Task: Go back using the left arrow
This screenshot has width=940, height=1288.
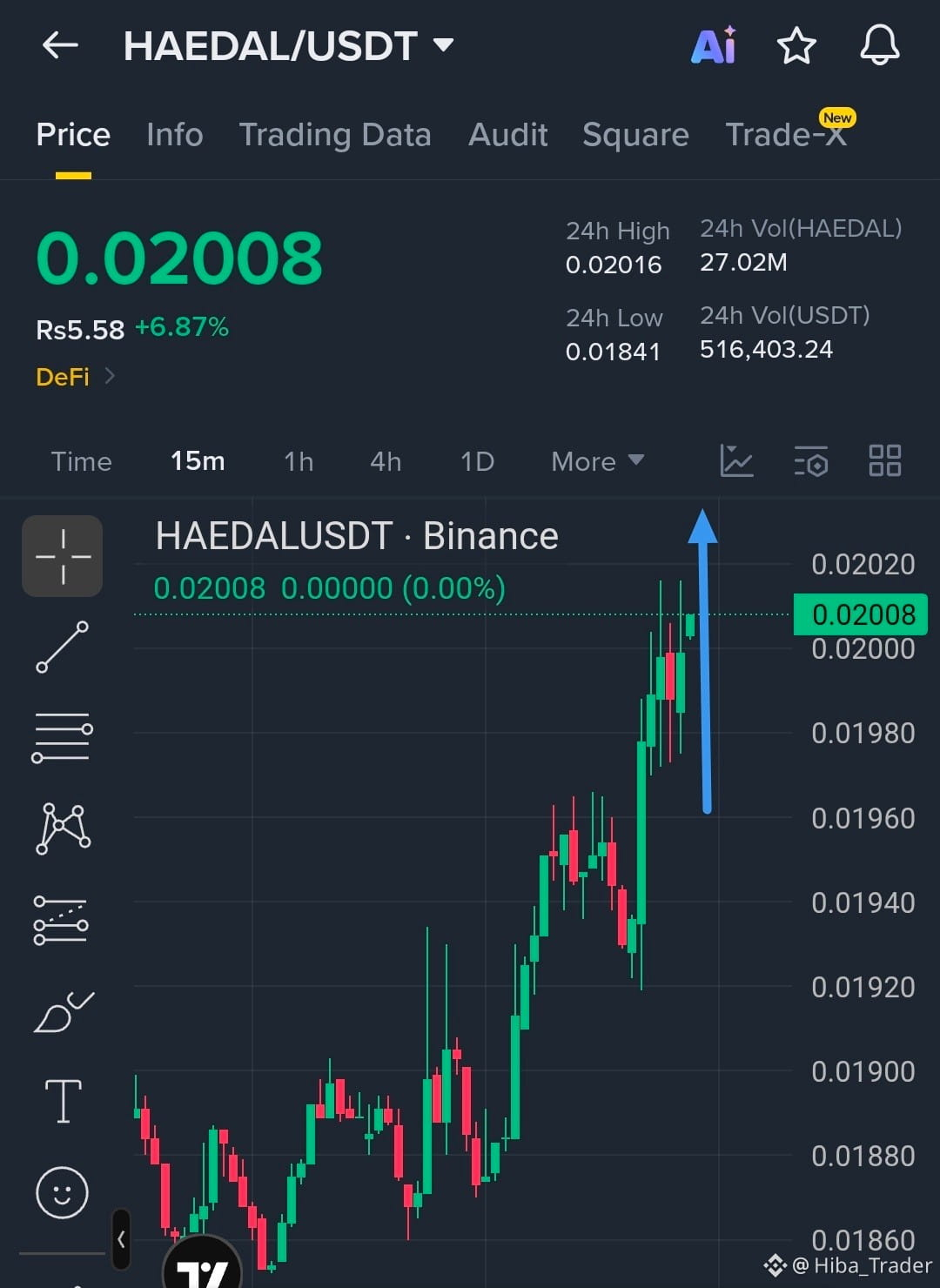Action: coord(60,45)
